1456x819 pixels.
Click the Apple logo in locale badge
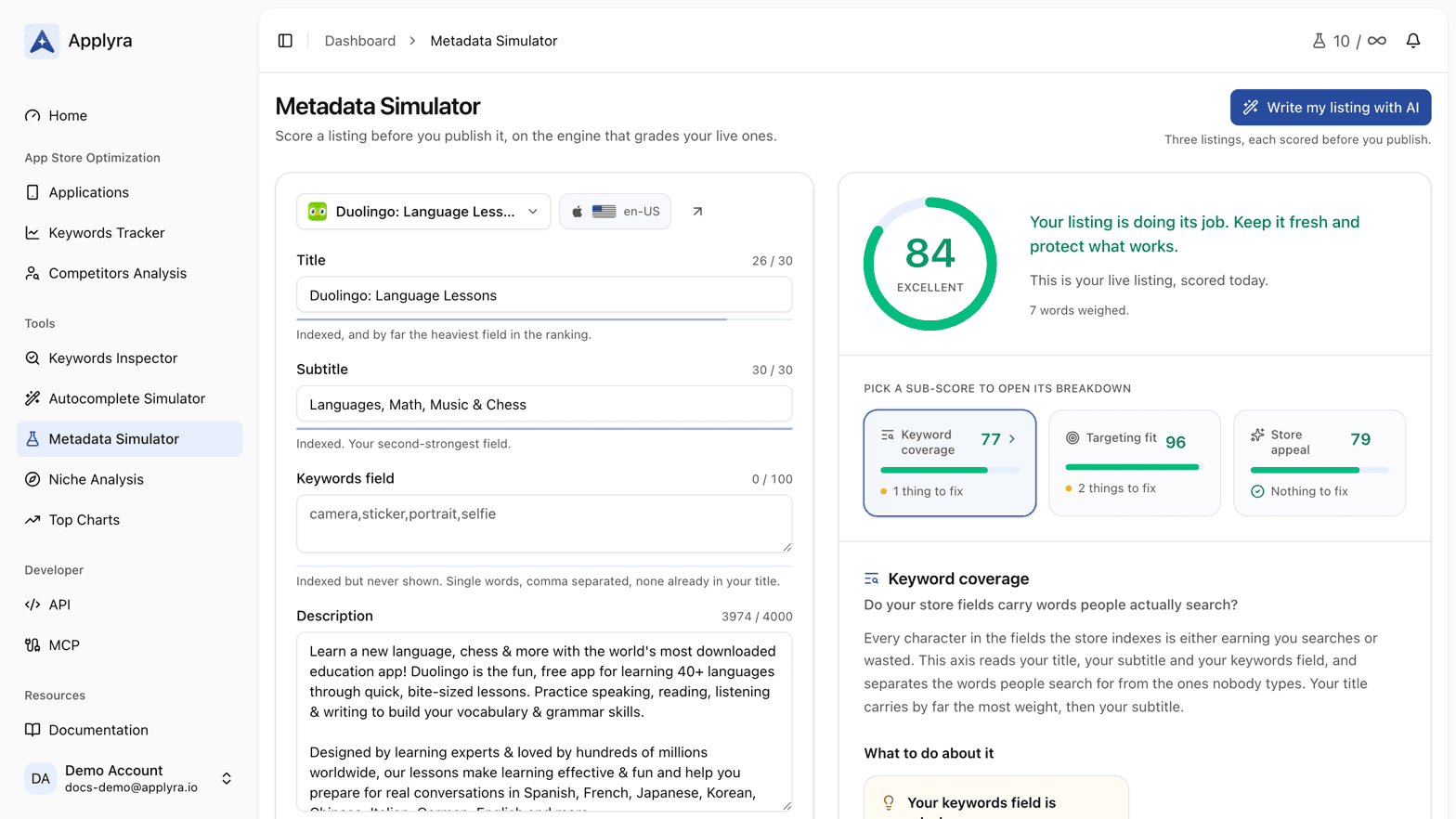(x=577, y=212)
